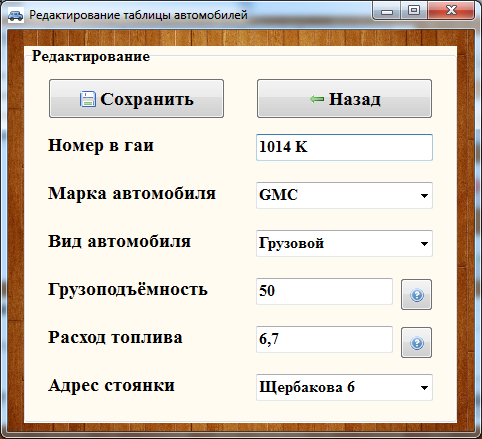This screenshot has width=482, height=439.
Task: Open the Марка автомобиля dropdown showing GMC
Action: (x=344, y=195)
